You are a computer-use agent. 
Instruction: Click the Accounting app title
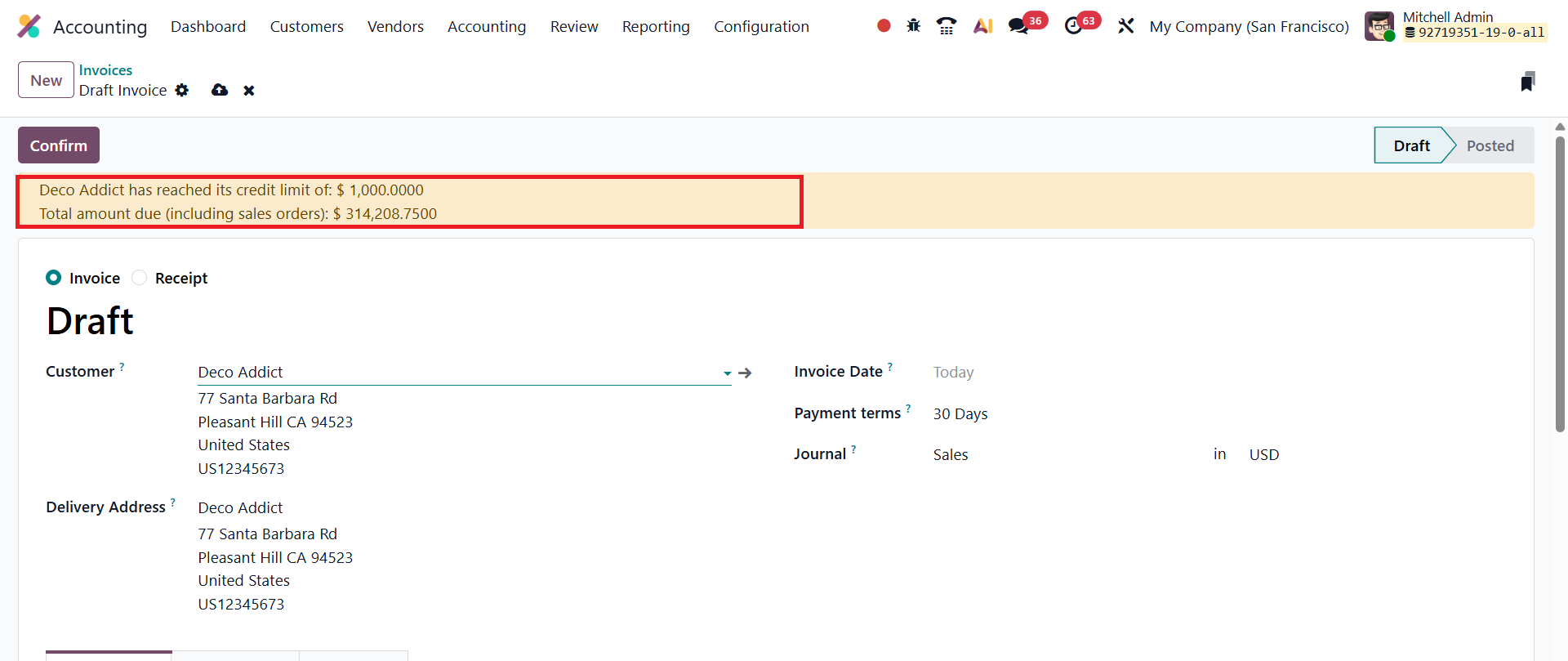pyautogui.click(x=100, y=26)
